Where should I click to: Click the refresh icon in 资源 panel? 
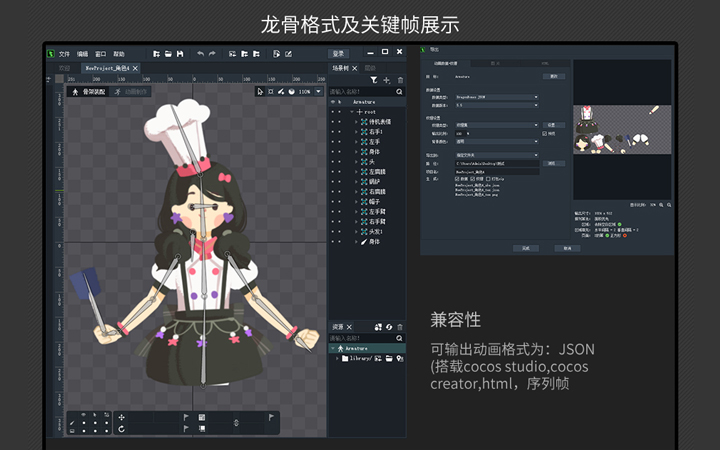tap(389, 327)
